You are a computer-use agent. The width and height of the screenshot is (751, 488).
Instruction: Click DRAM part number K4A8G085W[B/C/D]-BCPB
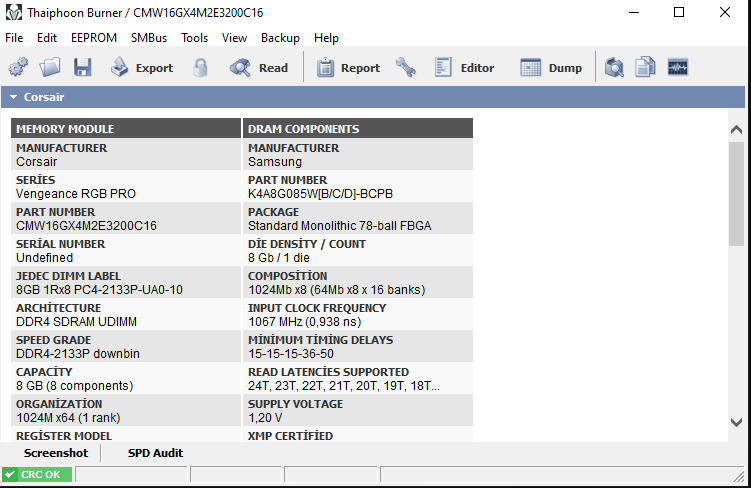click(320, 193)
